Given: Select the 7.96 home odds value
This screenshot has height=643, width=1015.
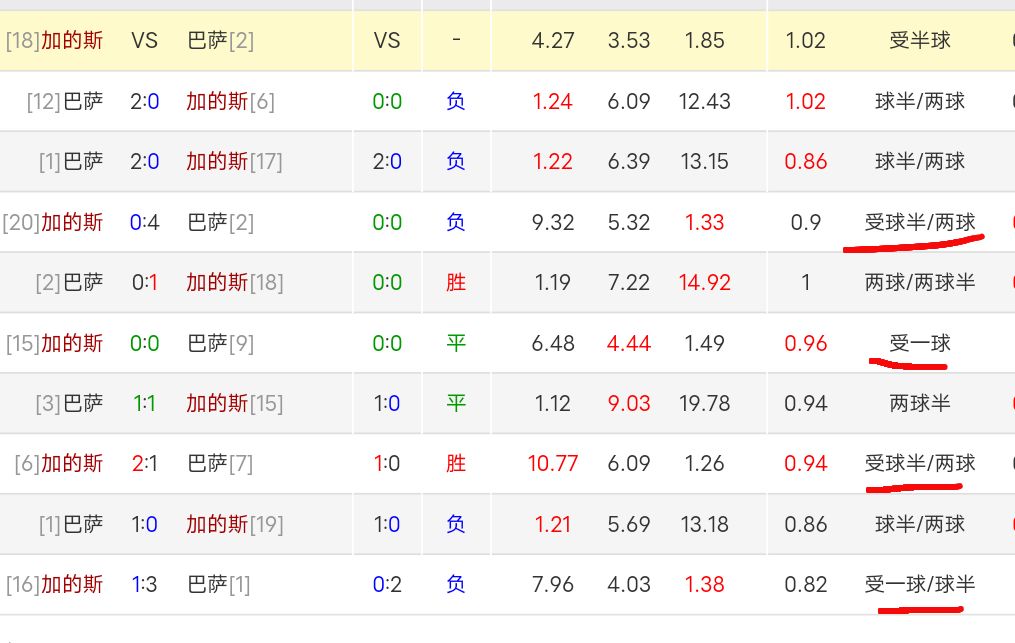Looking at the screenshot, I should [553, 584].
